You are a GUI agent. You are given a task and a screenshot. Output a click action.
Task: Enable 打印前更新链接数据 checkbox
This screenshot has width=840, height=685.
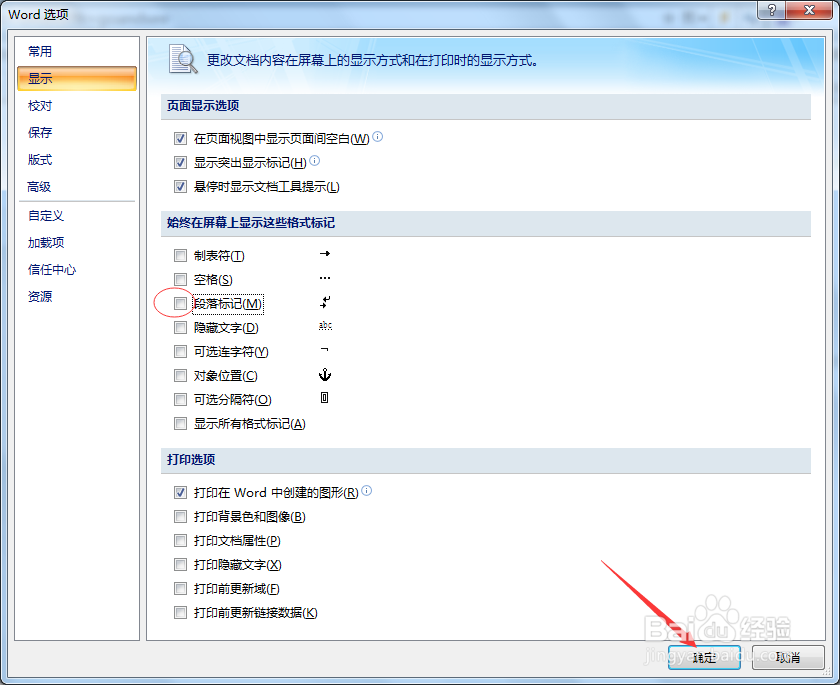[x=181, y=612]
